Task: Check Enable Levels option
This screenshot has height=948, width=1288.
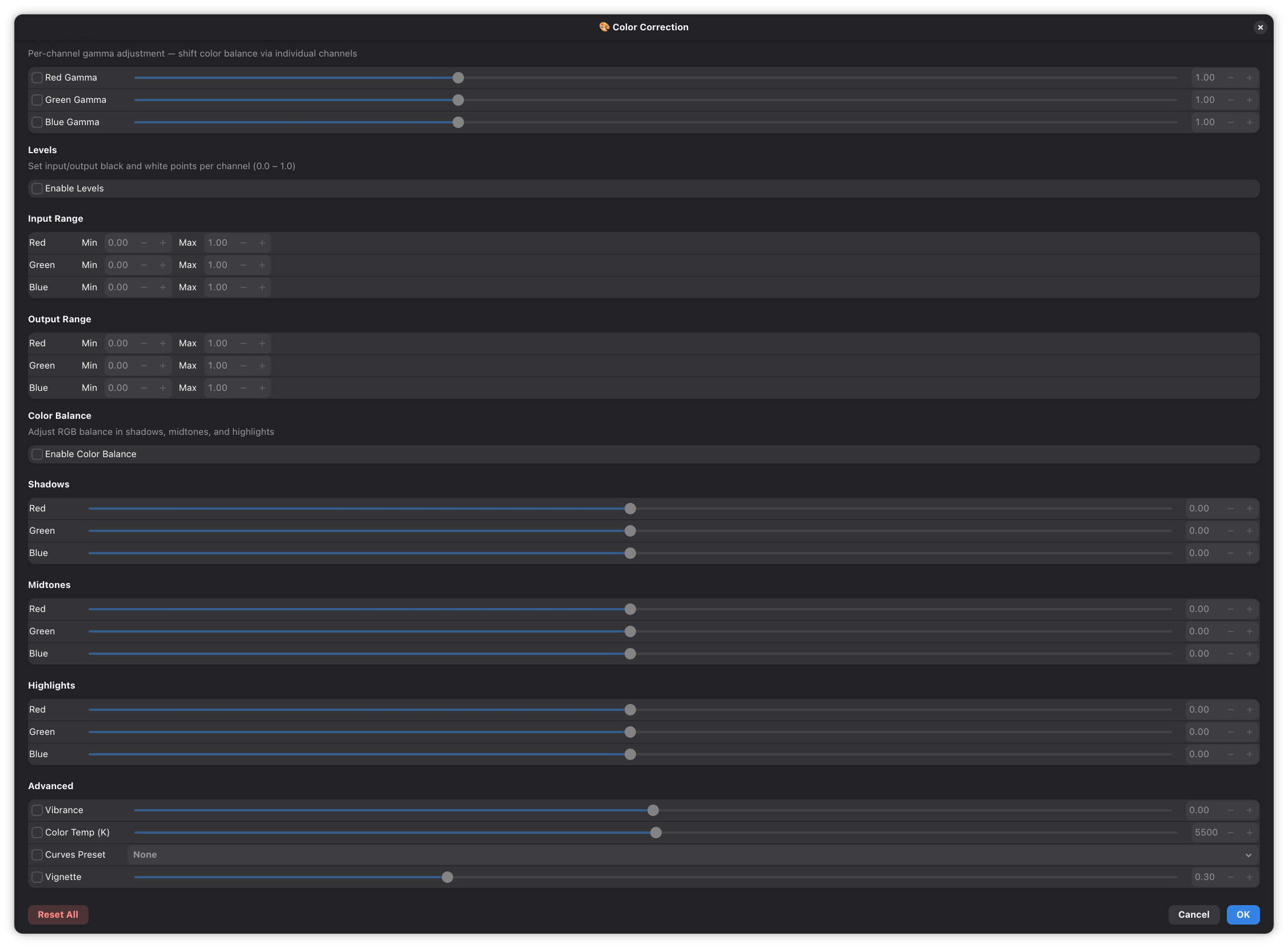Action: click(x=37, y=188)
